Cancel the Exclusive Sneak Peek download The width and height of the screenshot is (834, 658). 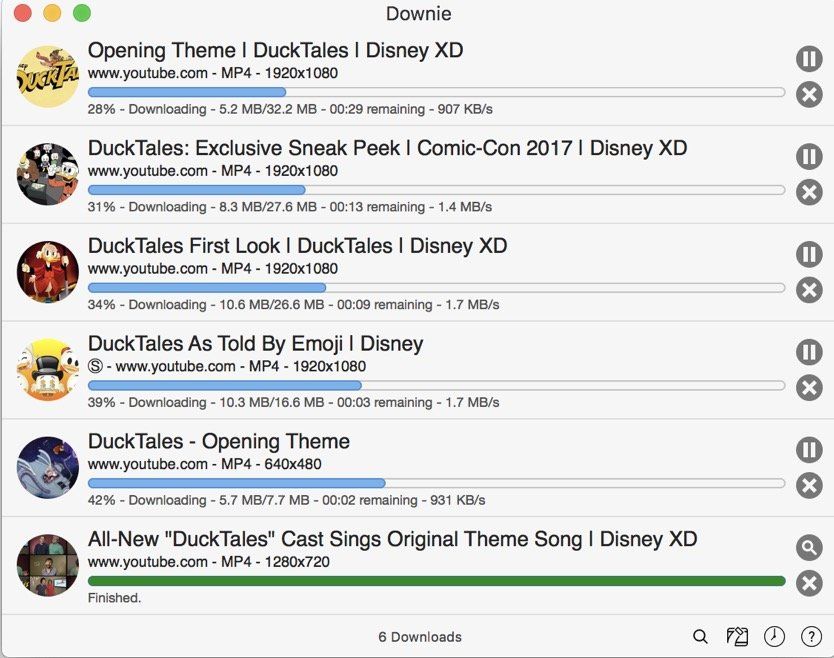click(808, 192)
